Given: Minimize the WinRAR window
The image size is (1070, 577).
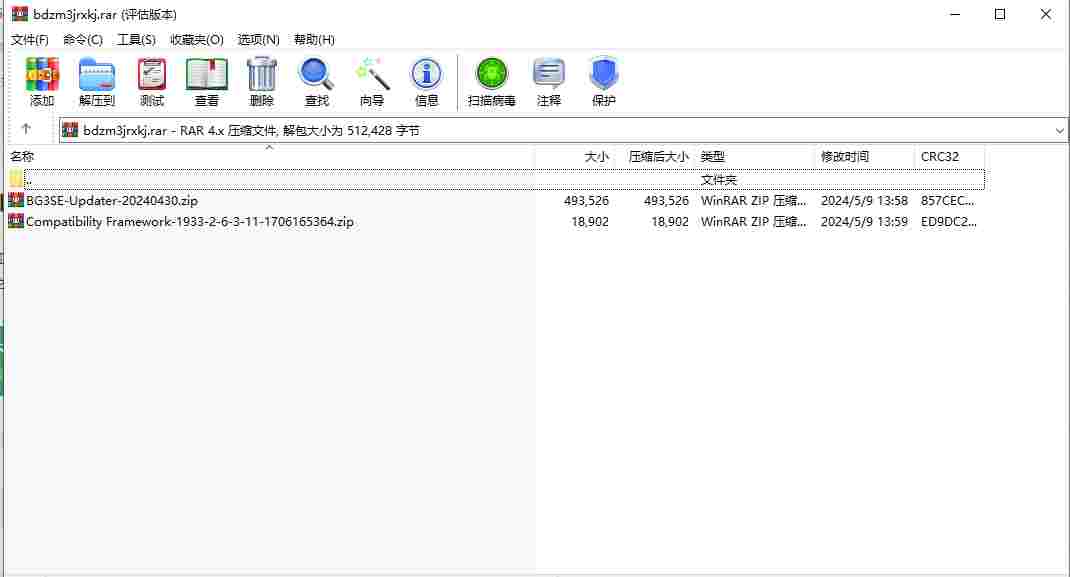Looking at the screenshot, I should [x=955, y=14].
